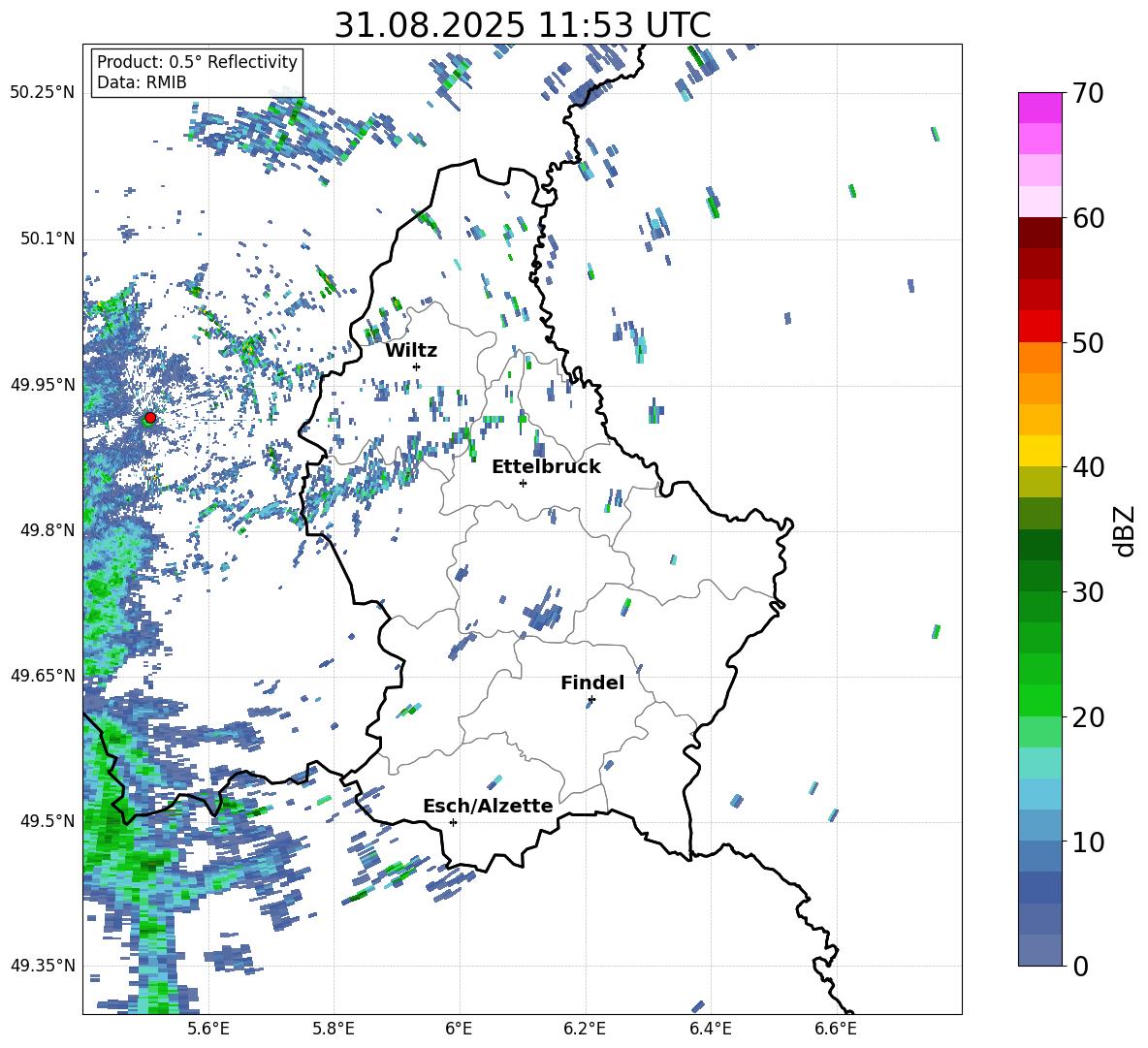Click the cross marker below Esch/Alzette
The width and height of the screenshot is (1148, 1048).
click(453, 822)
